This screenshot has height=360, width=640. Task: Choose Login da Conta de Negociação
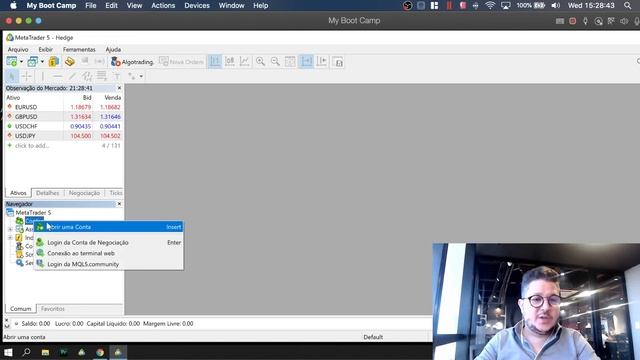pyautogui.click(x=109, y=242)
